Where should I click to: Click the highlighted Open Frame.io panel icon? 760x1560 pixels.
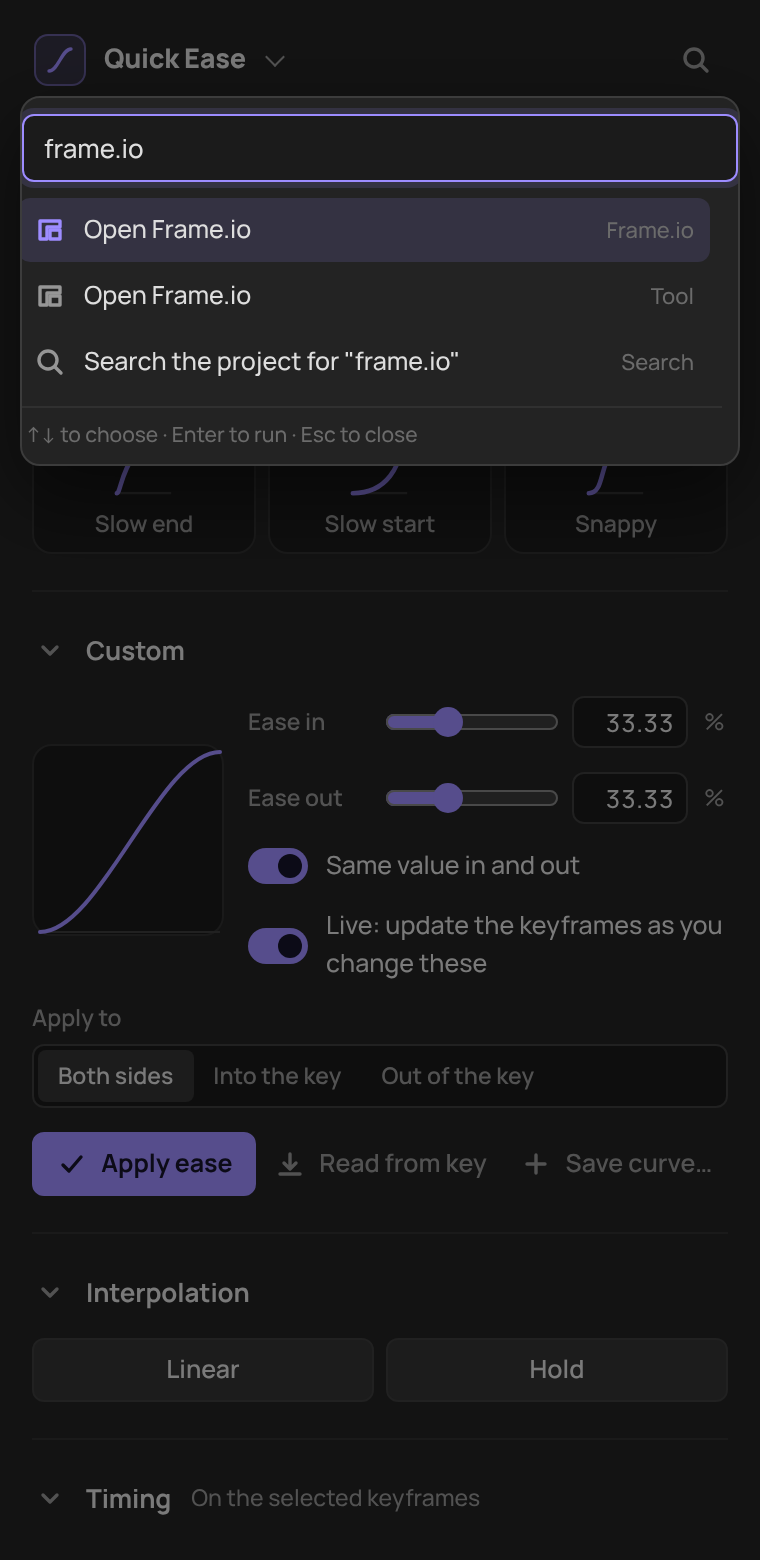click(x=50, y=230)
